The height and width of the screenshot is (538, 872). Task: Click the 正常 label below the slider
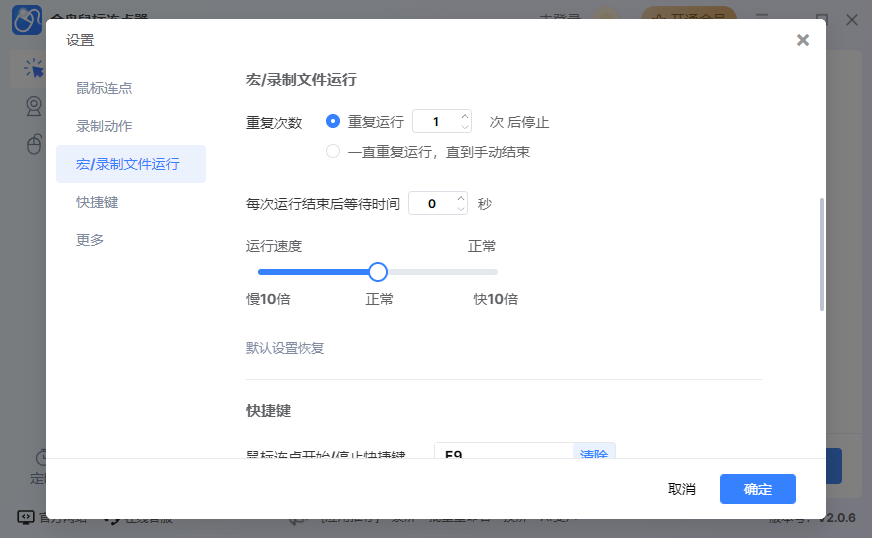pos(379,299)
